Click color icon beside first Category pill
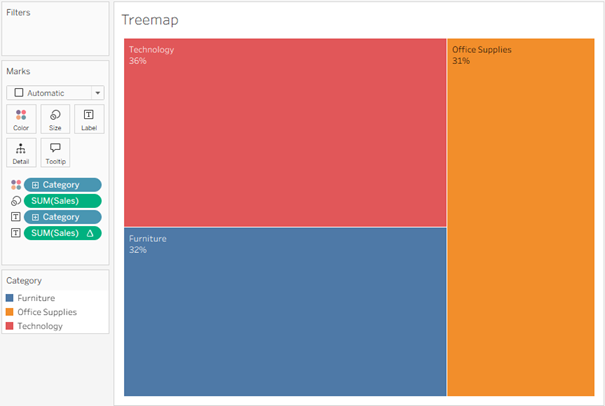The height and width of the screenshot is (406, 605). point(15,185)
